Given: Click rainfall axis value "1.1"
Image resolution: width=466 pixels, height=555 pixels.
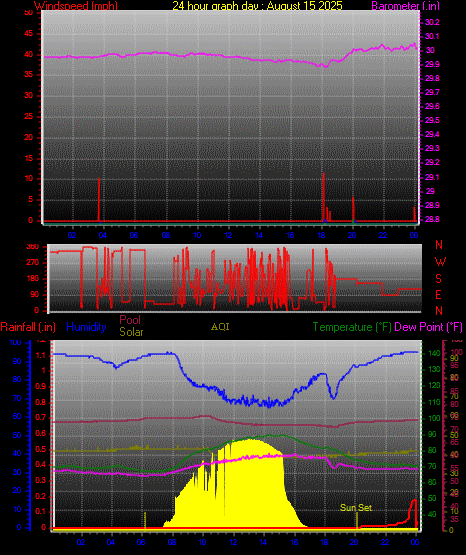Looking at the screenshot, I should point(41,355).
